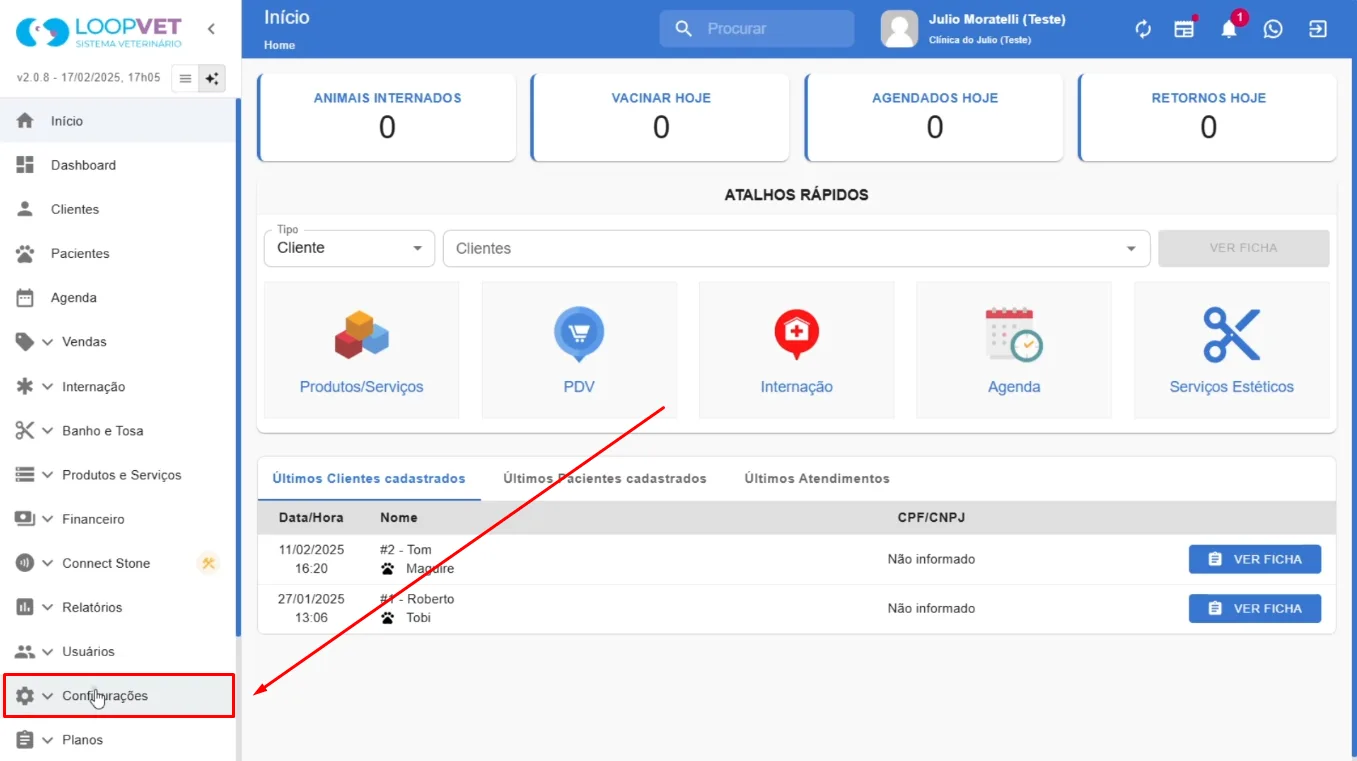
Task: Open the Agendados Hoje card
Action: 934,117
